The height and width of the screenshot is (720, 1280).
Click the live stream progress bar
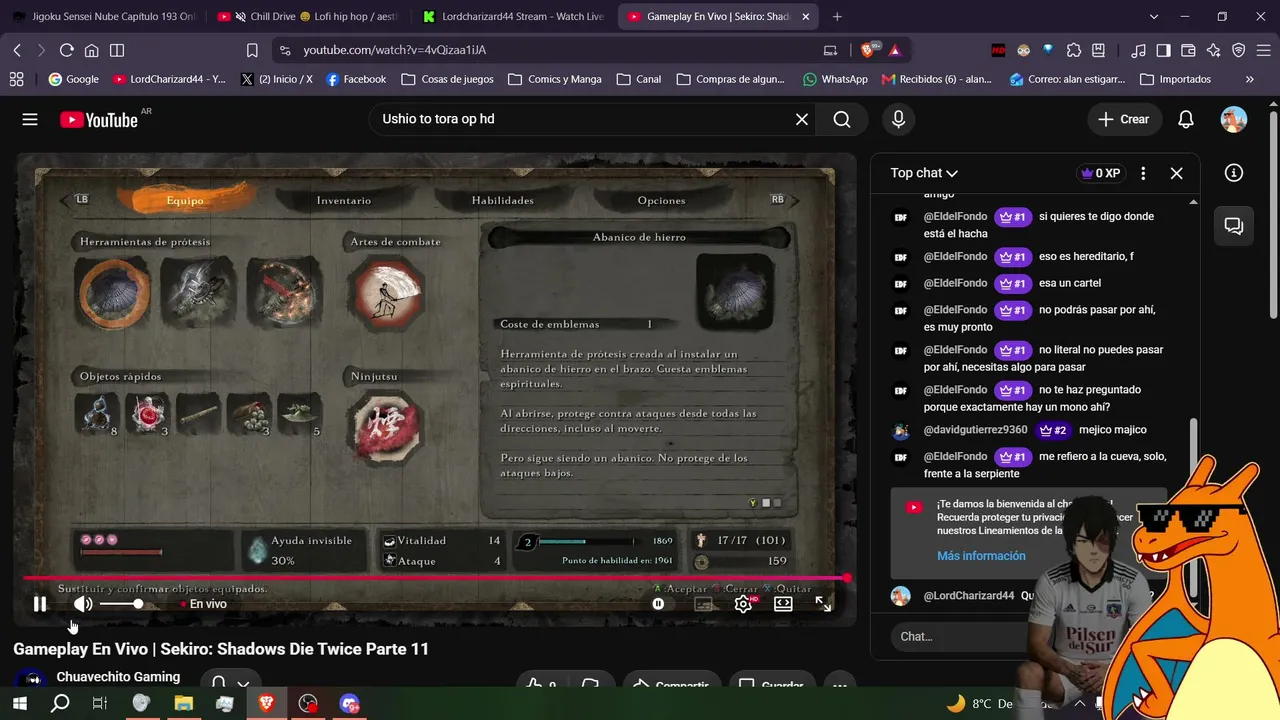[x=435, y=578]
